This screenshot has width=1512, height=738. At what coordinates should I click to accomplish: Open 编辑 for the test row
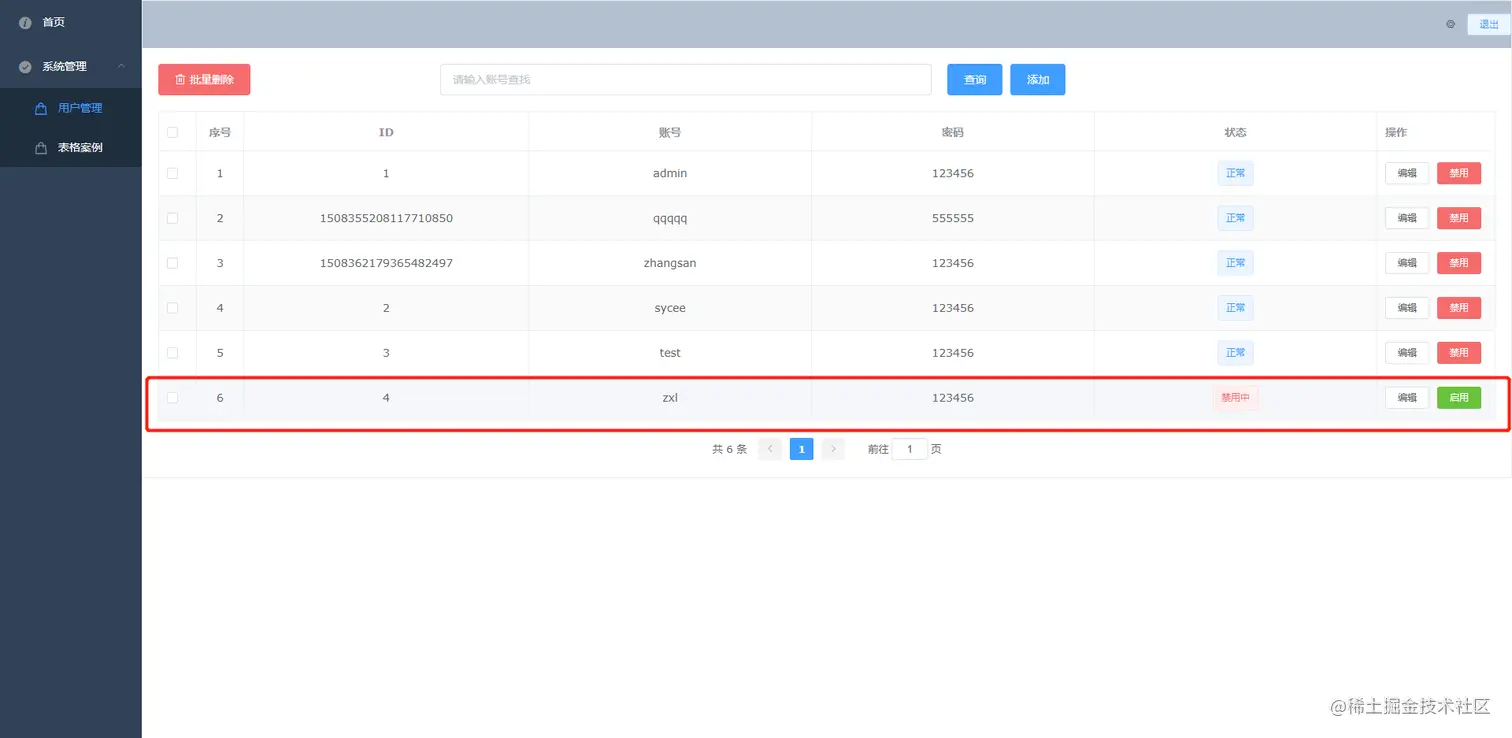(x=1407, y=353)
